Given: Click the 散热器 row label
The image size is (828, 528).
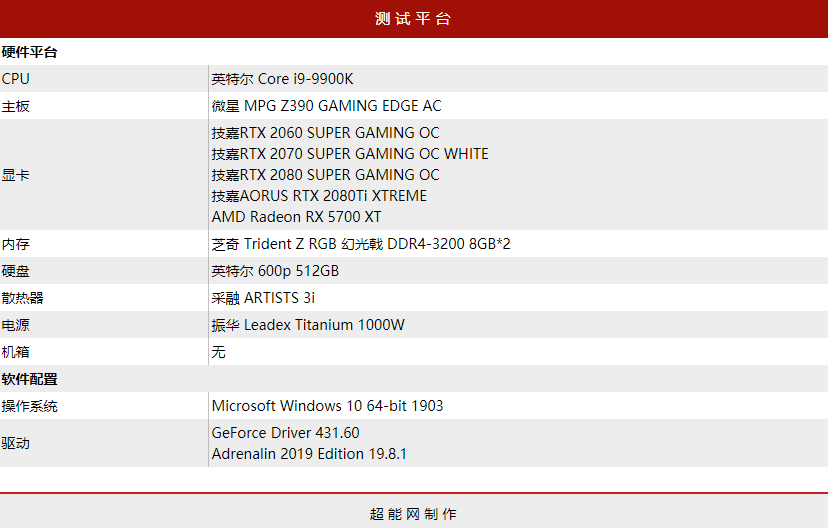Looking at the screenshot, I should point(22,298).
